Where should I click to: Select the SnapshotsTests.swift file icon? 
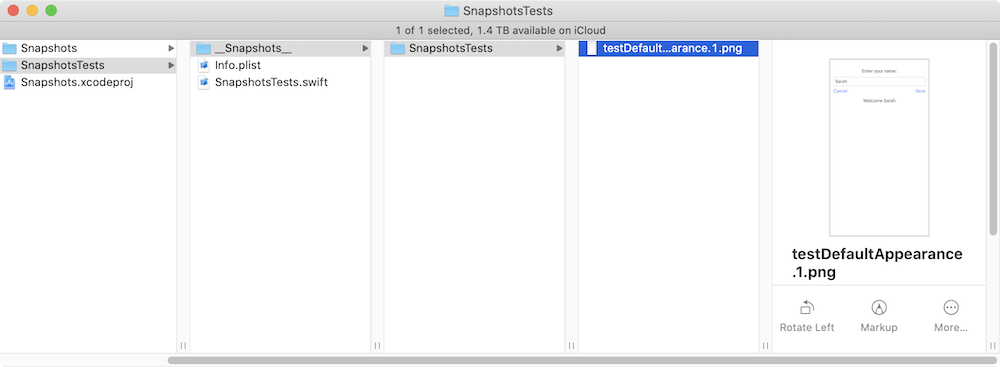(x=204, y=82)
